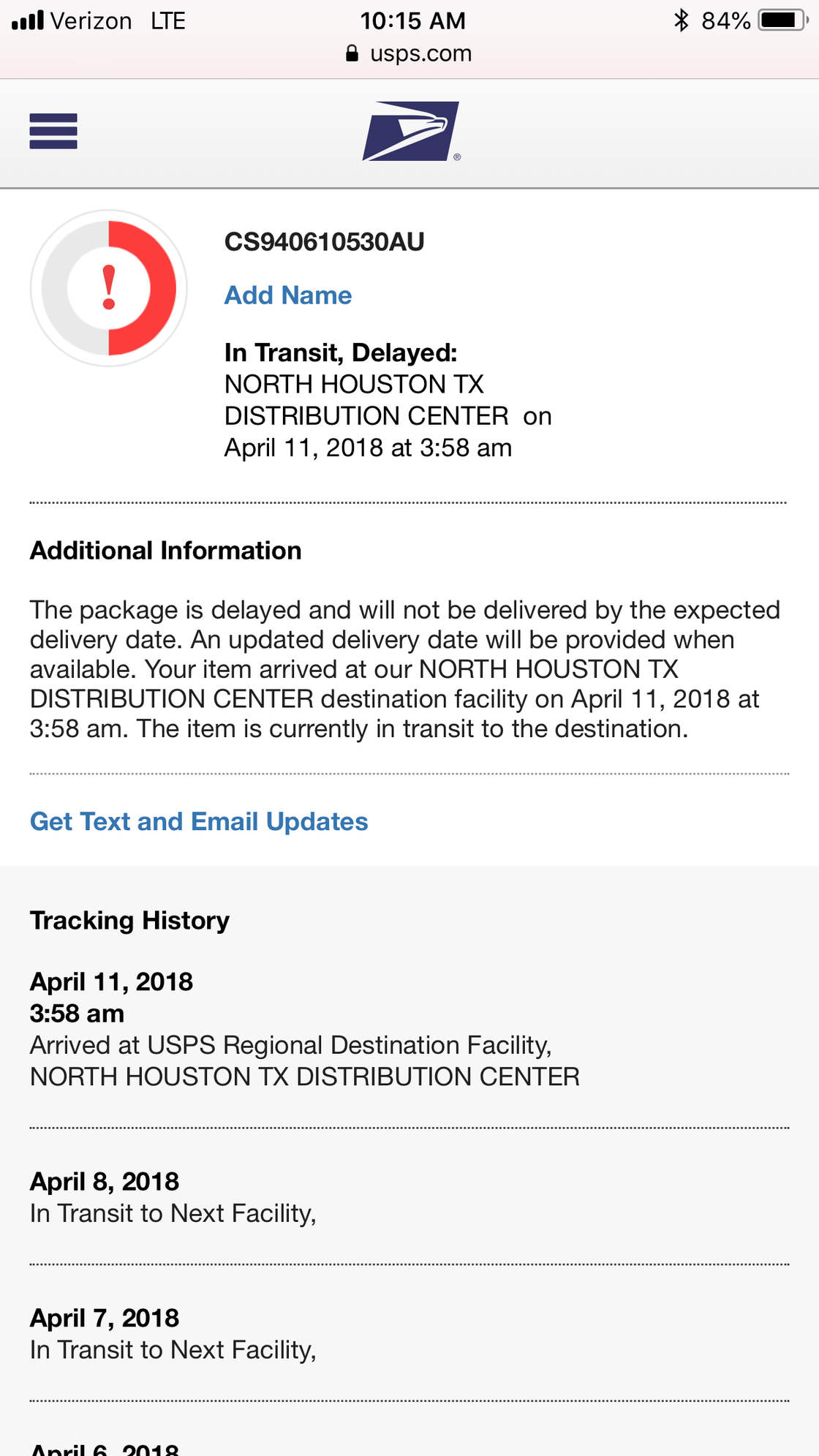Viewport: 819px width, 1456px height.
Task: Tap the cellular signal bars
Action: point(28,20)
